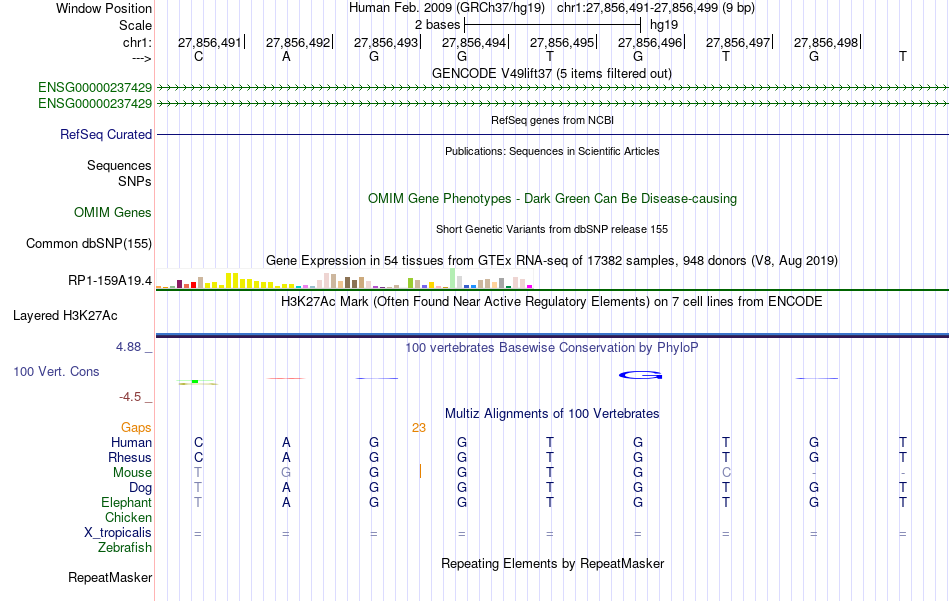Click the 4.88 PhyloP upper scale value

click(x=128, y=347)
